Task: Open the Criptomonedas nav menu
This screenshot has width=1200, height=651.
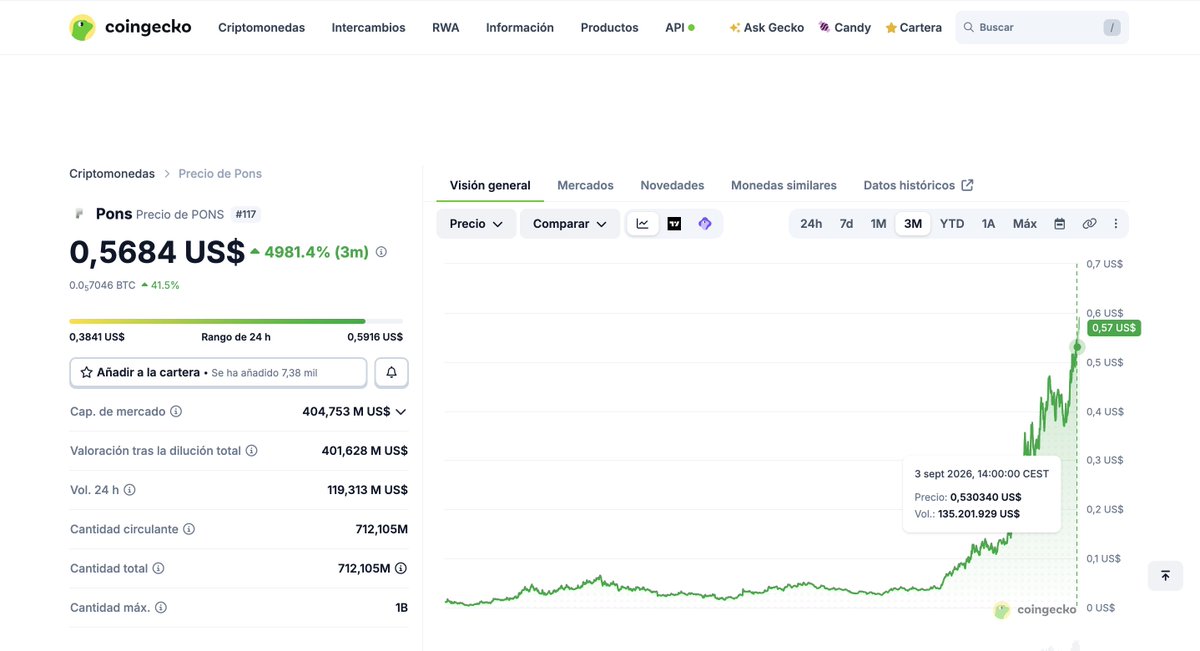Action: pyautogui.click(x=262, y=28)
